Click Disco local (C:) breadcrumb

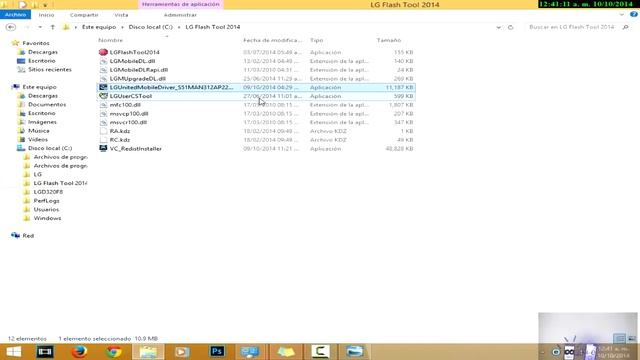[151, 27]
